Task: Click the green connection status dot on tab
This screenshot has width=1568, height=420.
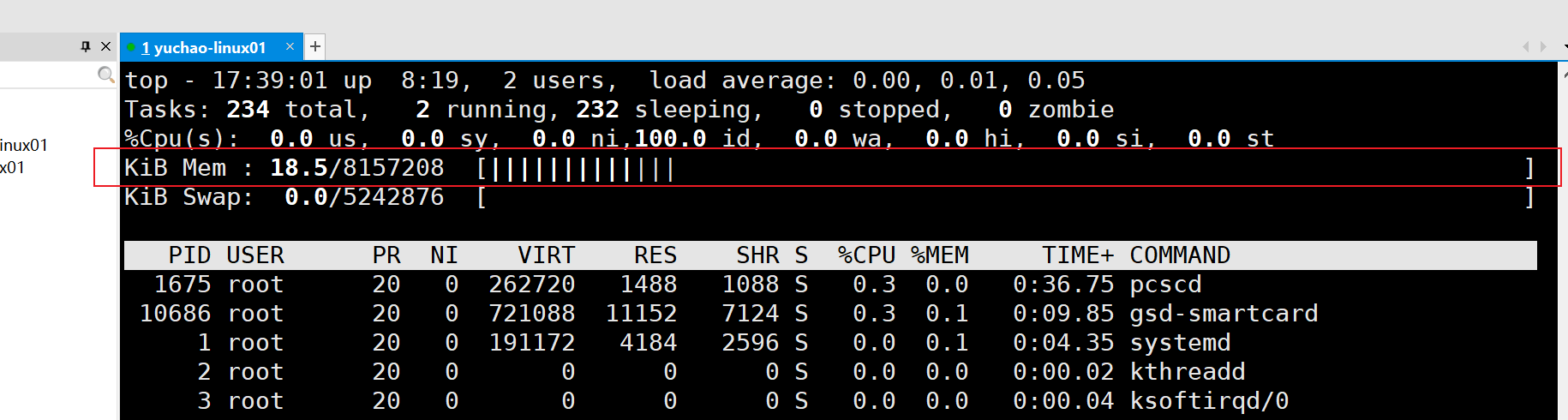Action: tap(131, 48)
